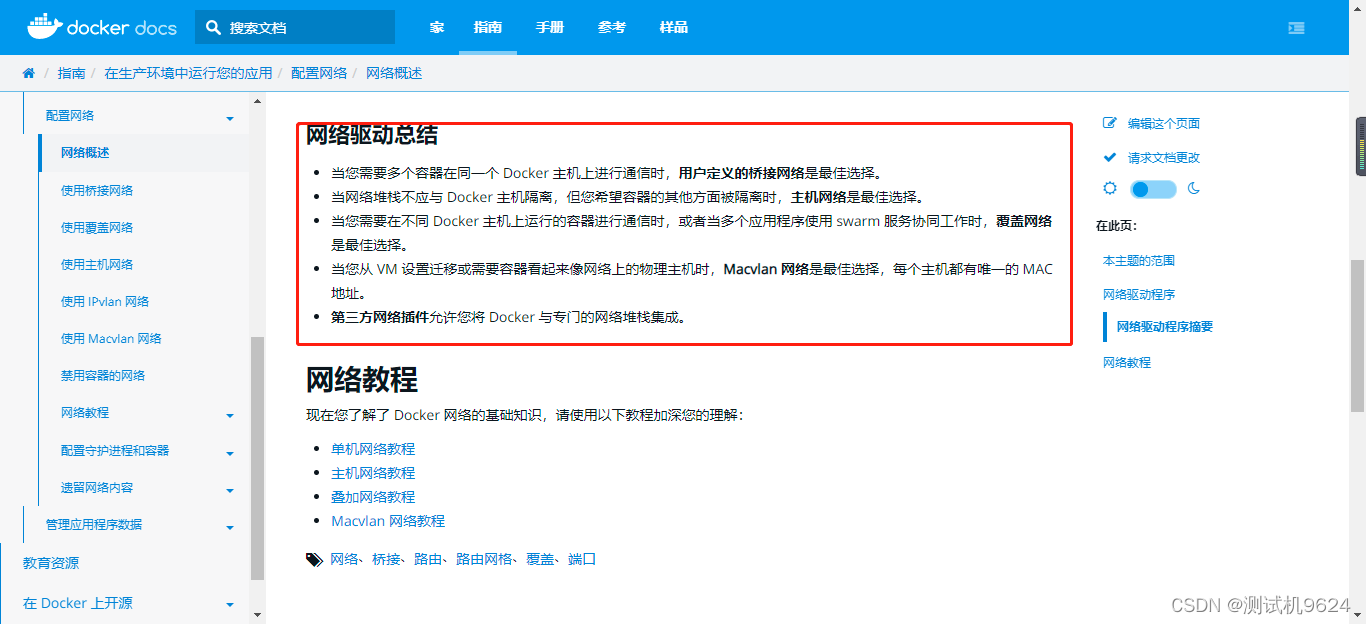Click 网络概述 in the breadcrumb
Image resolution: width=1366 pixels, height=624 pixels.
(x=394, y=73)
